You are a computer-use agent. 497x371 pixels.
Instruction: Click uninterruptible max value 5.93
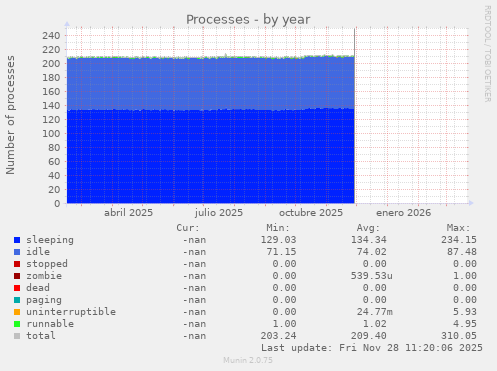pos(465,312)
